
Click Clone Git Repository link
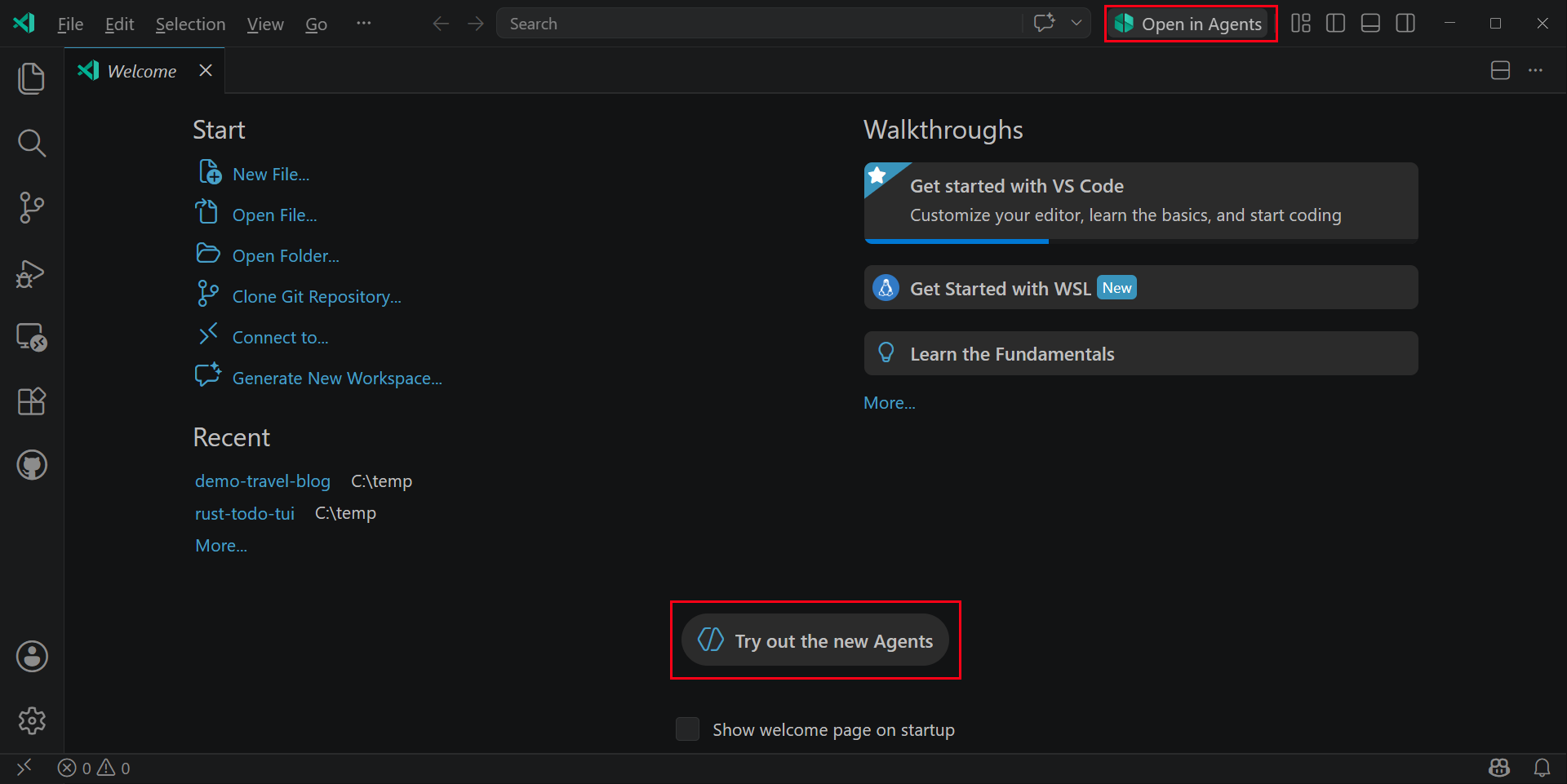(x=317, y=296)
